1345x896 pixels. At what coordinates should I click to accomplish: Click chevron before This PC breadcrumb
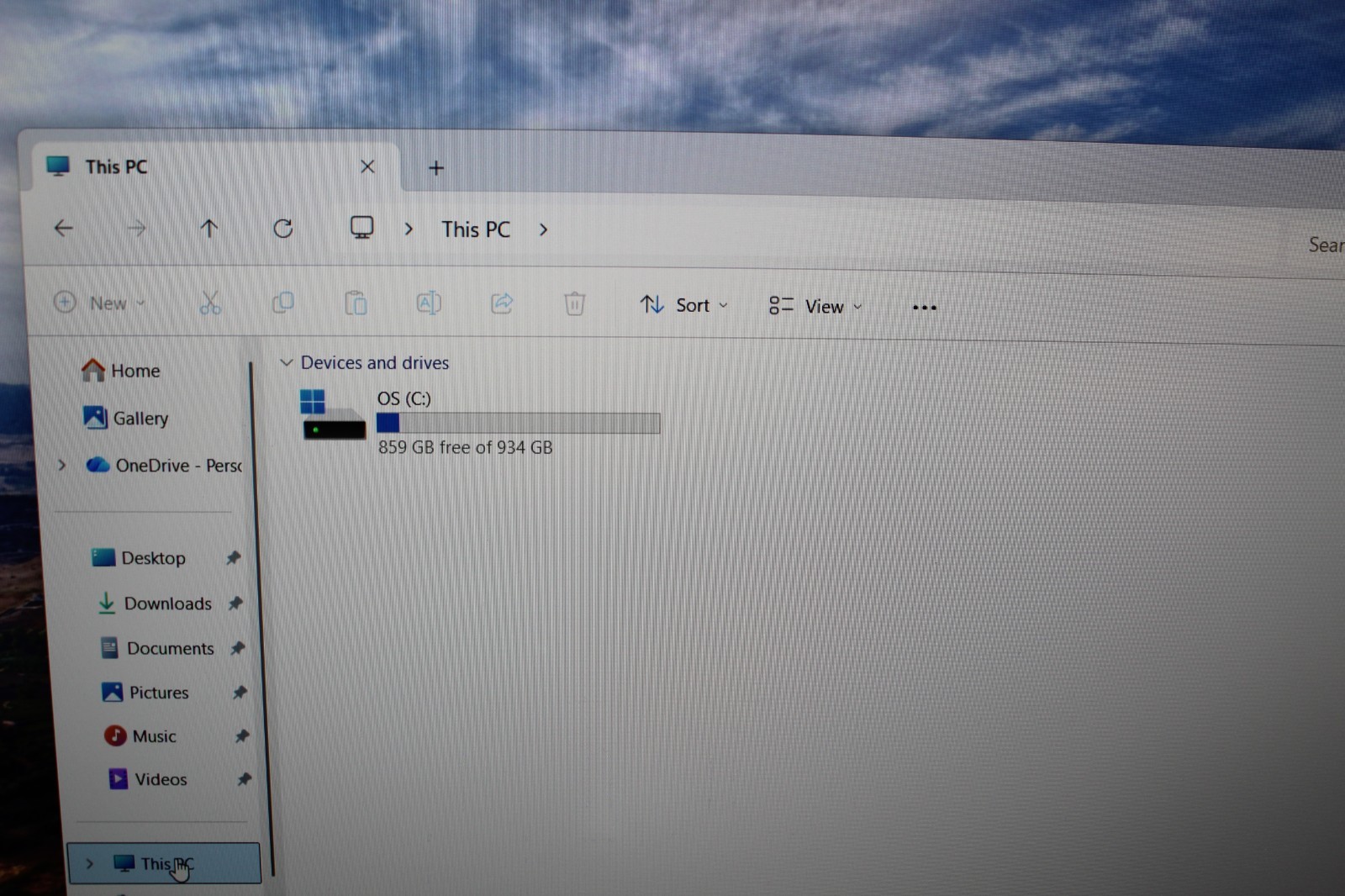point(409,229)
